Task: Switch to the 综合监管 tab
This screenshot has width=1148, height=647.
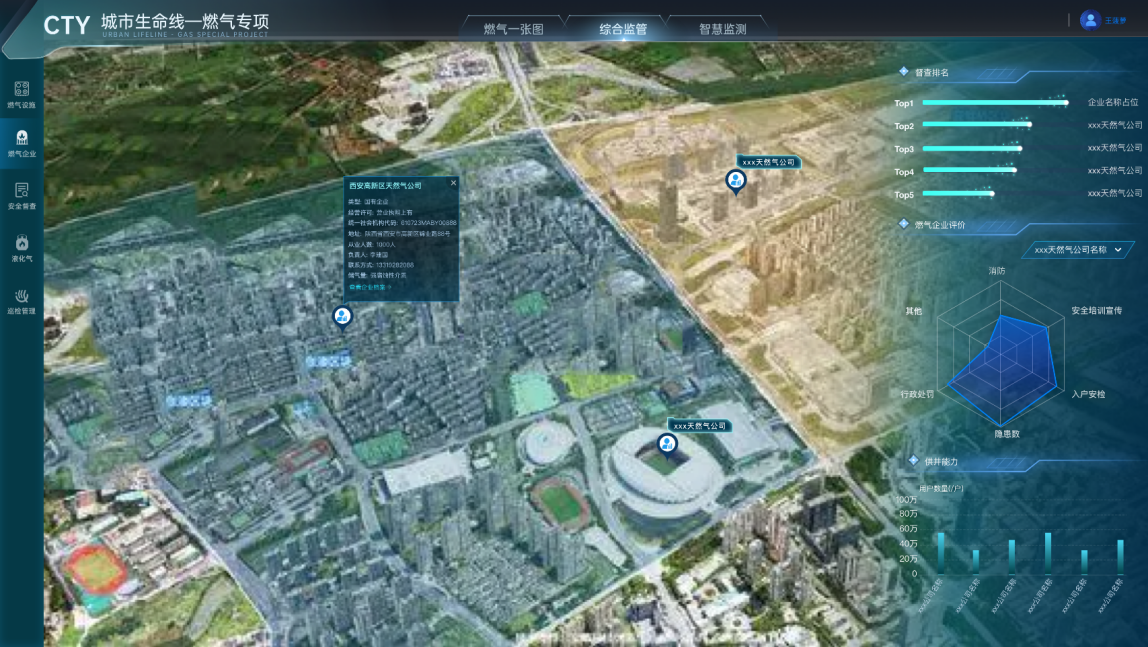Action: pos(623,29)
